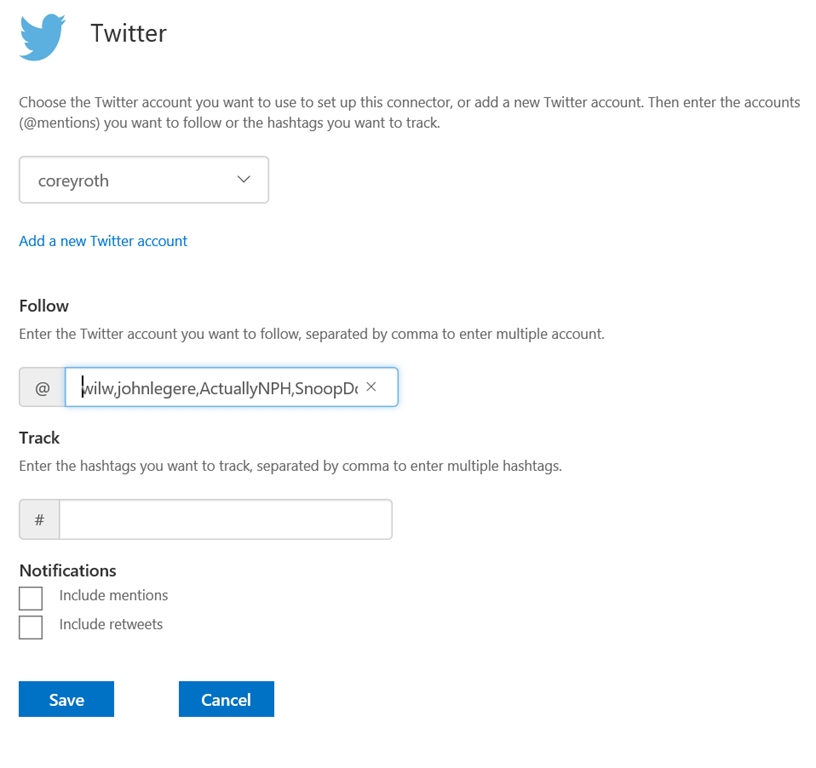
Task: Click the 'Enter the hashtags you want to track' description
Action: [290, 466]
